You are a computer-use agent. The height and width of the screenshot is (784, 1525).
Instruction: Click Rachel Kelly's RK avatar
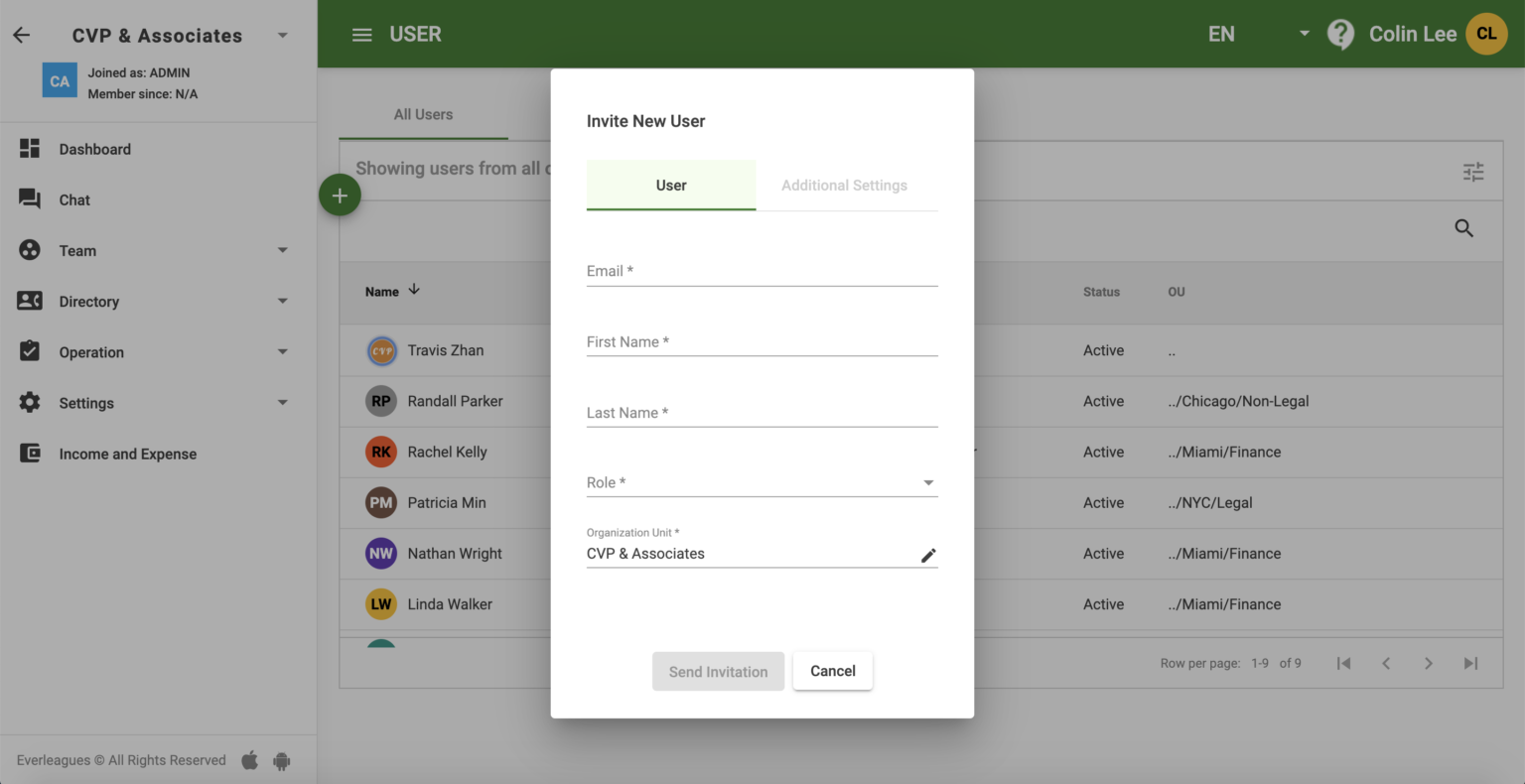[x=381, y=452]
